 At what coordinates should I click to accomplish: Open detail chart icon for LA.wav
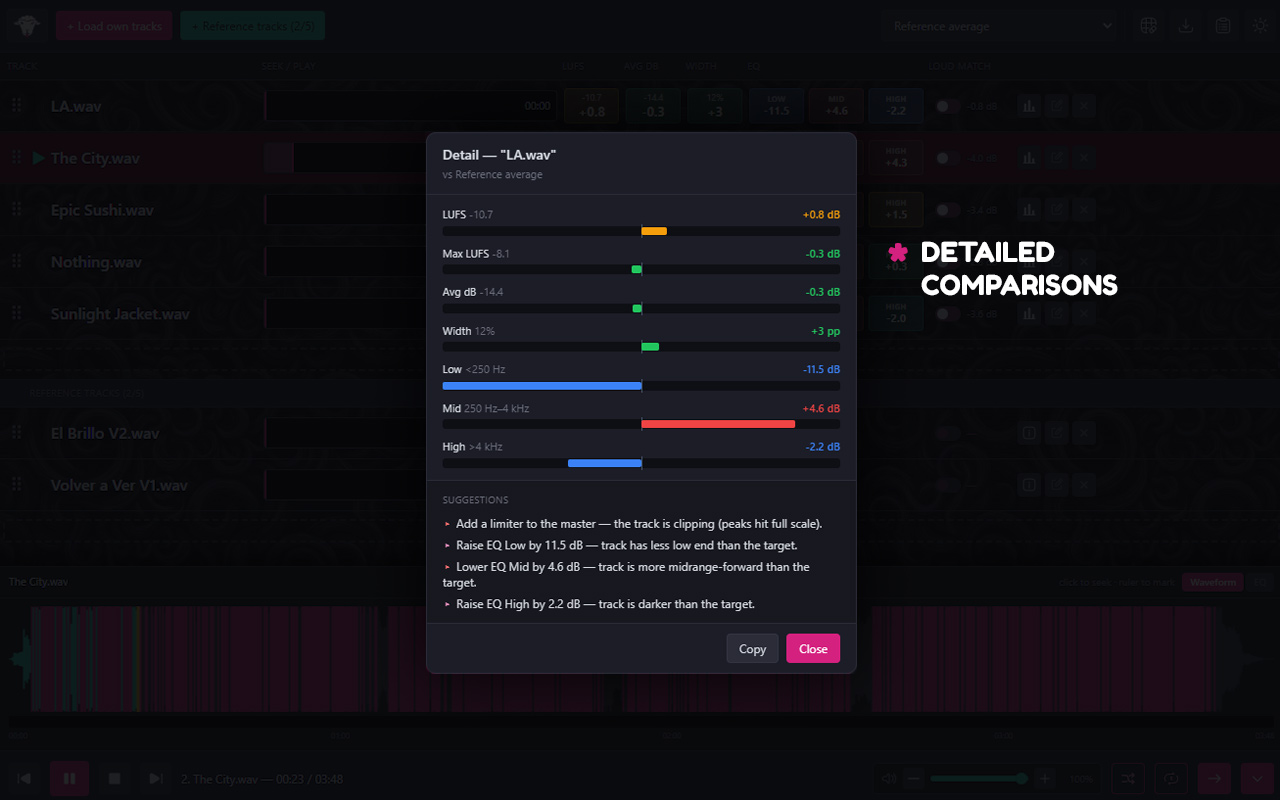point(1029,106)
